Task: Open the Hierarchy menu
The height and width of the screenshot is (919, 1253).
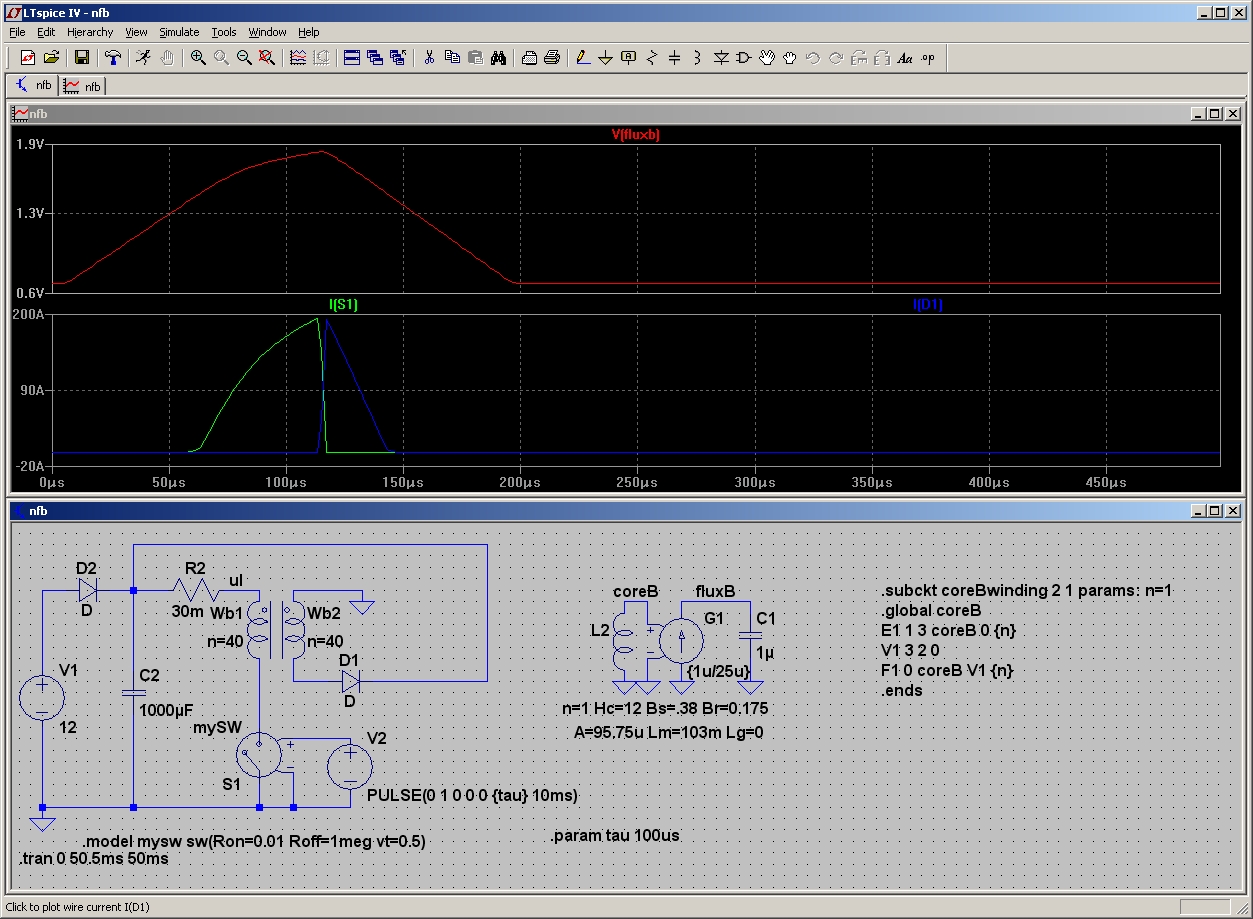Action: (90, 32)
